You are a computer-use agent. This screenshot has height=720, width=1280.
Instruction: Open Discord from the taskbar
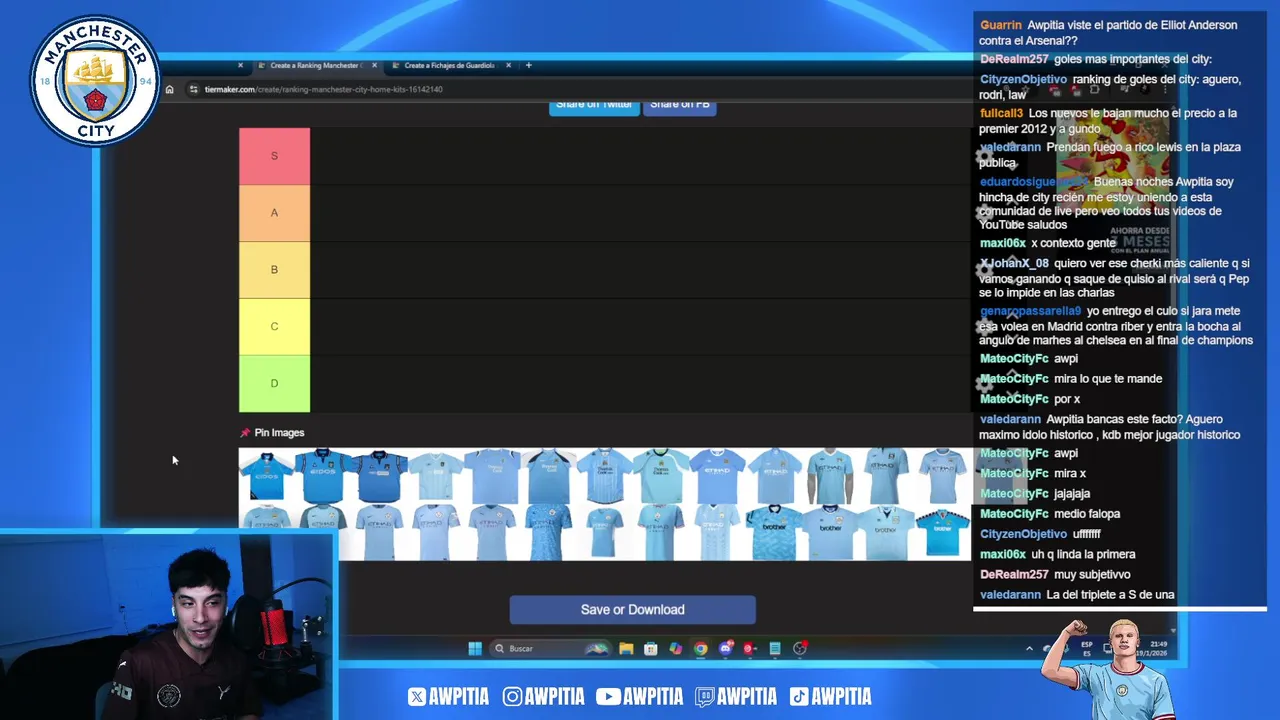[726, 648]
